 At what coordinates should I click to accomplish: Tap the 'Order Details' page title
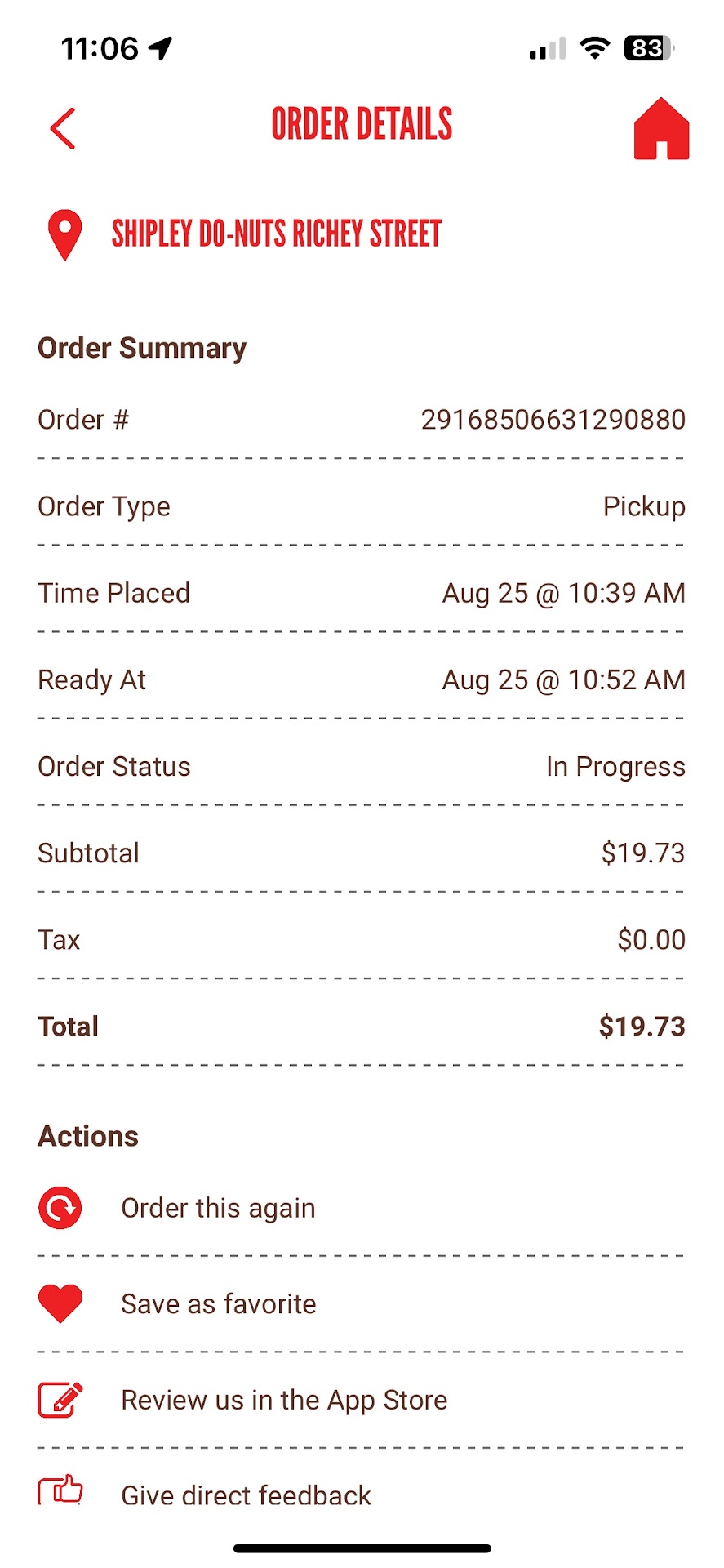click(x=362, y=125)
